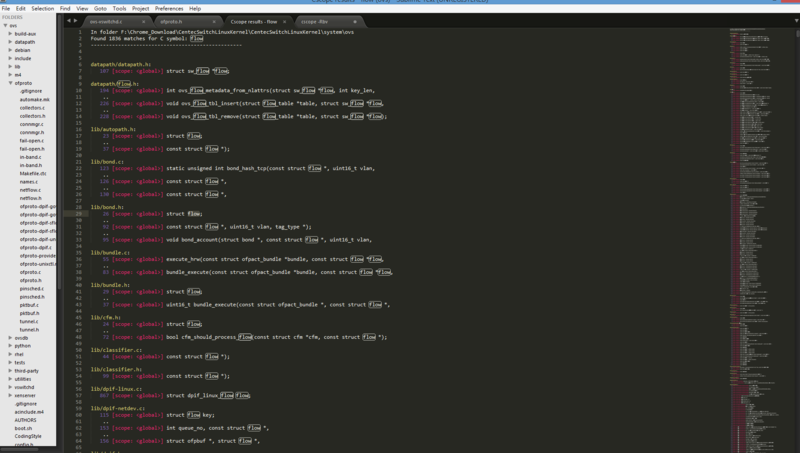The height and width of the screenshot is (453, 800).
Task: Open fail-open.c in the sidebar
Action: pyautogui.click(x=32, y=141)
